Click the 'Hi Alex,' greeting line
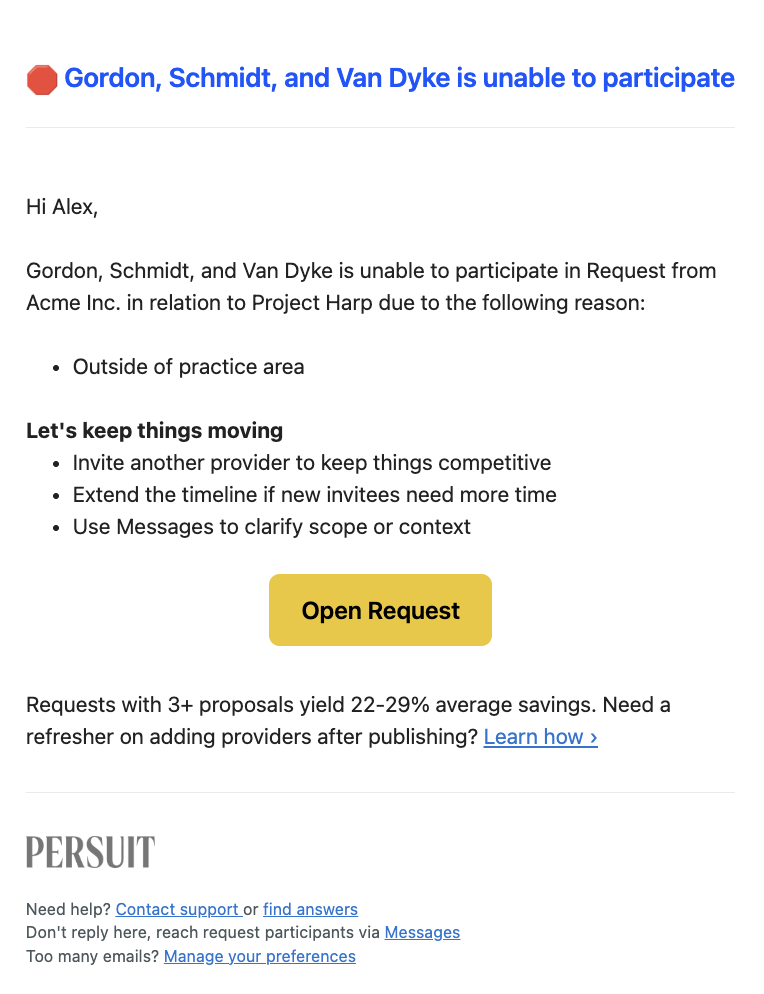The height and width of the screenshot is (994, 764). point(62,207)
